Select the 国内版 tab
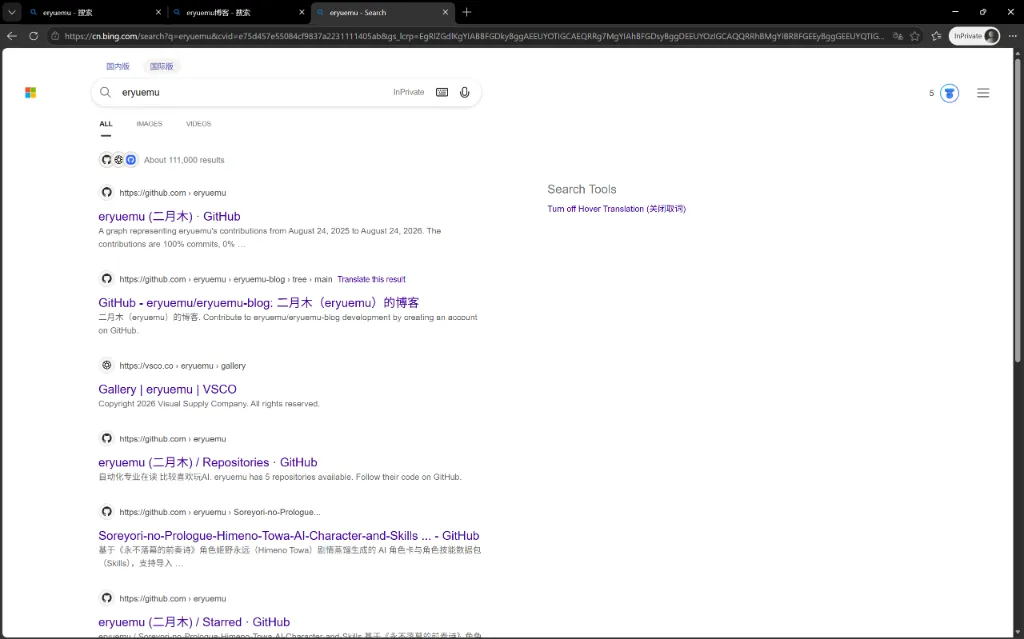 (118, 66)
